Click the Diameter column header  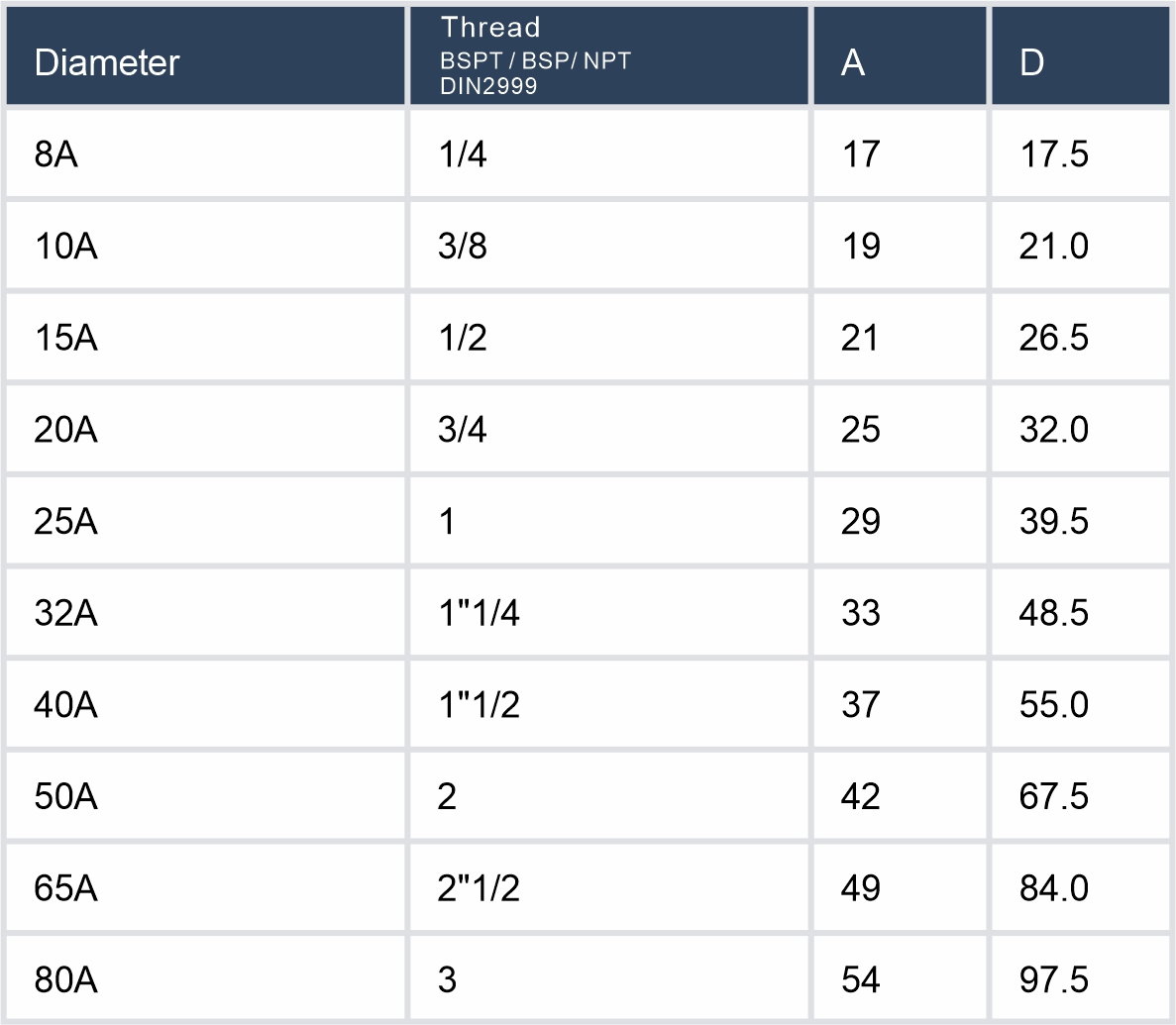coord(107,62)
